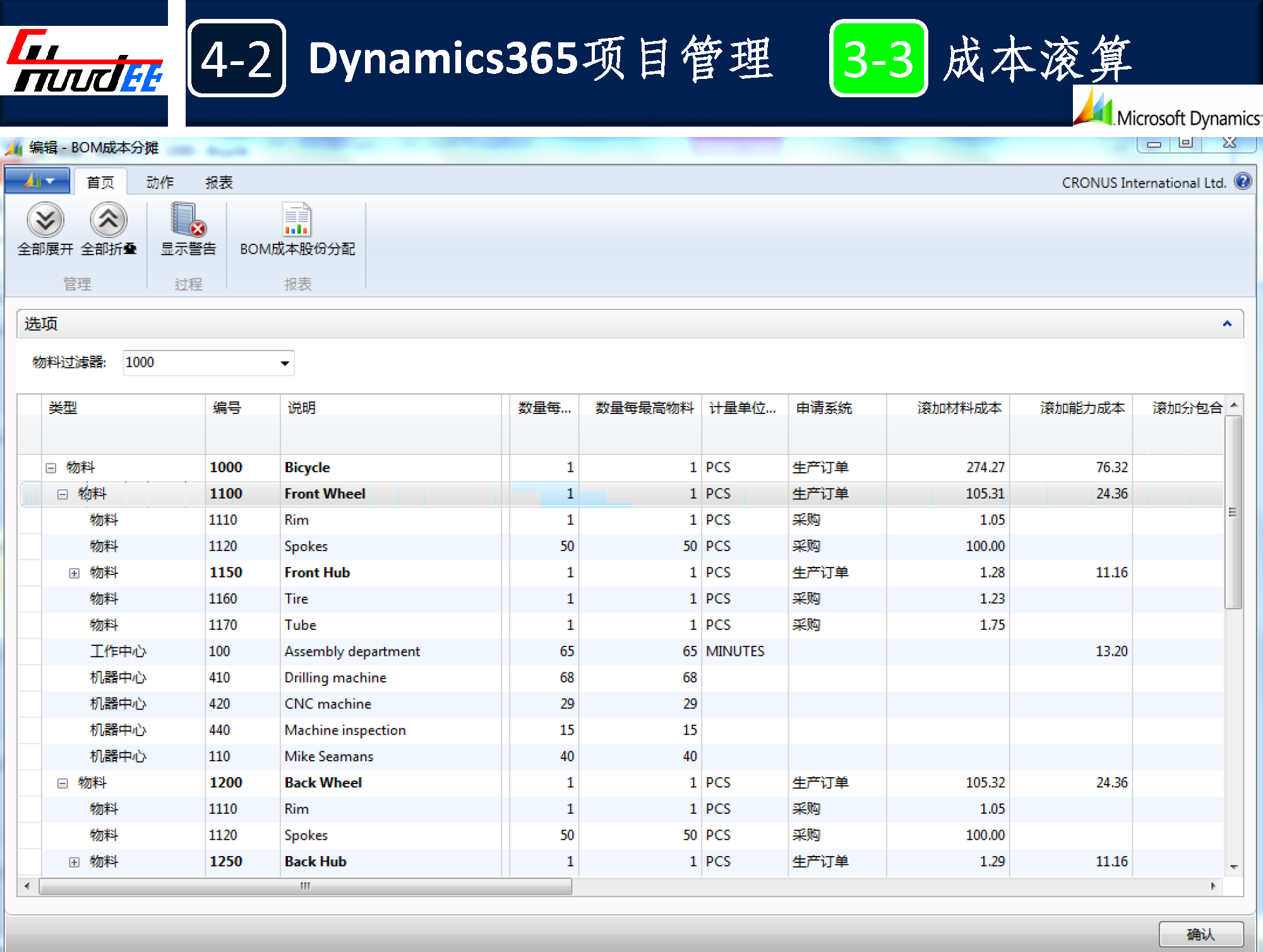Collapse the 1100 Front Wheel node
Viewport: 1263px width, 952px height.
[63, 494]
